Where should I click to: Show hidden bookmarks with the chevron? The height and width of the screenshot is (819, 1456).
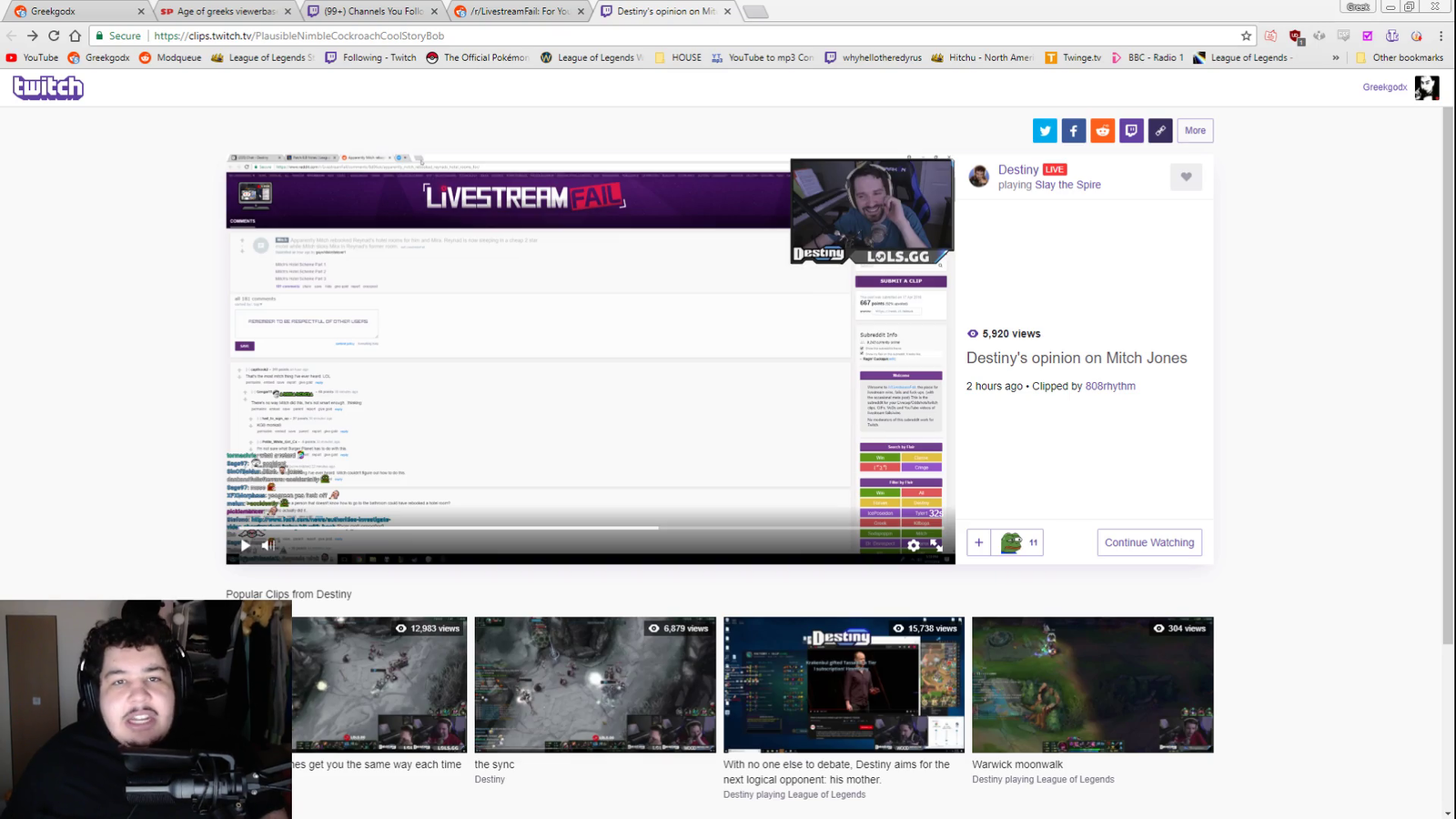coord(1336,57)
